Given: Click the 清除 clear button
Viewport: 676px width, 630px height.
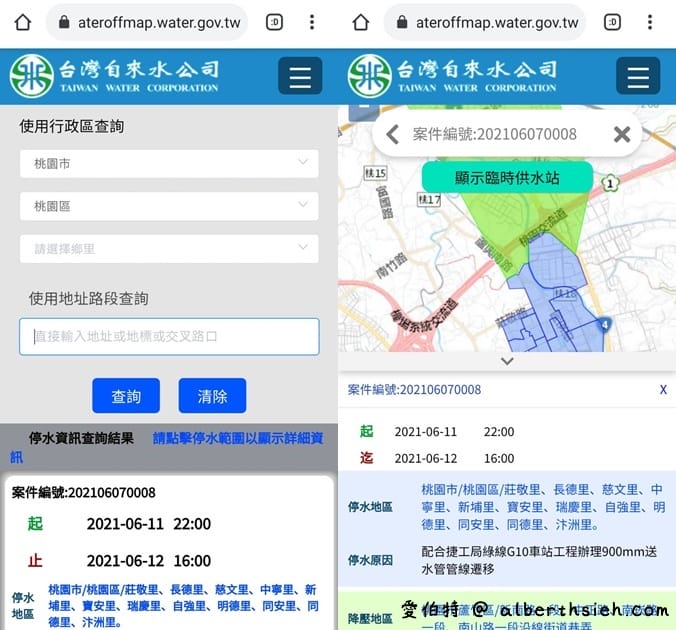Looking at the screenshot, I should 212,396.
